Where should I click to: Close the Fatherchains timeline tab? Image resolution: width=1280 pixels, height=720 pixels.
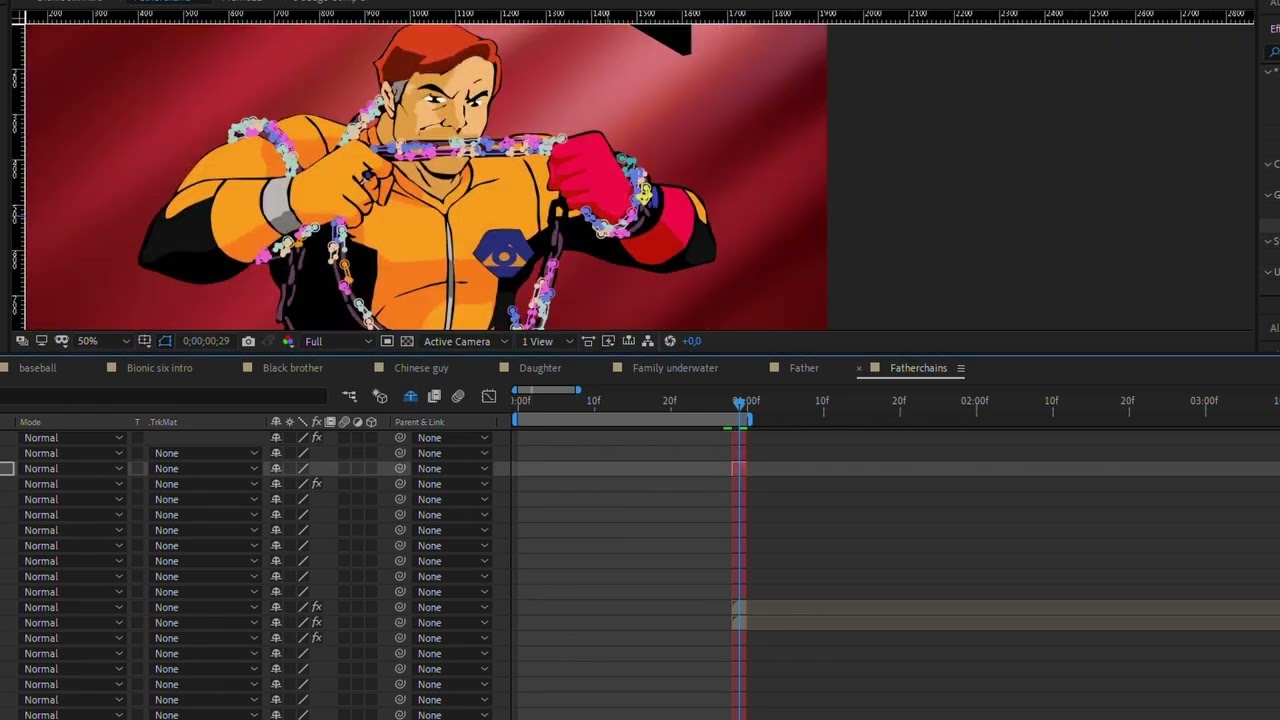point(858,368)
